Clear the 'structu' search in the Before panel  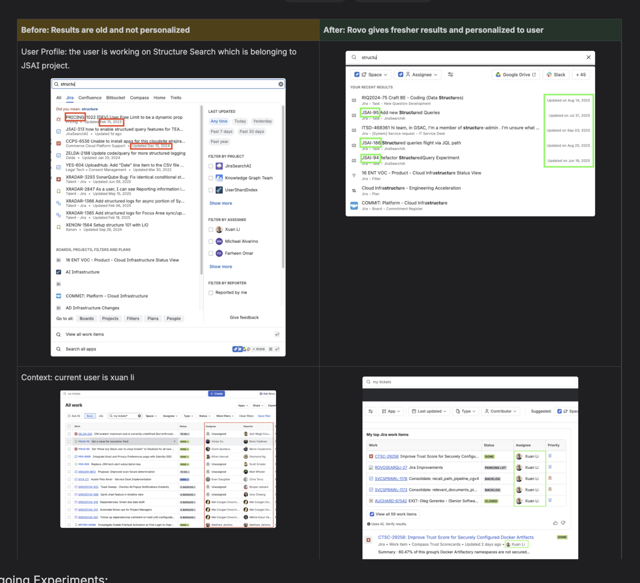[x=281, y=84]
